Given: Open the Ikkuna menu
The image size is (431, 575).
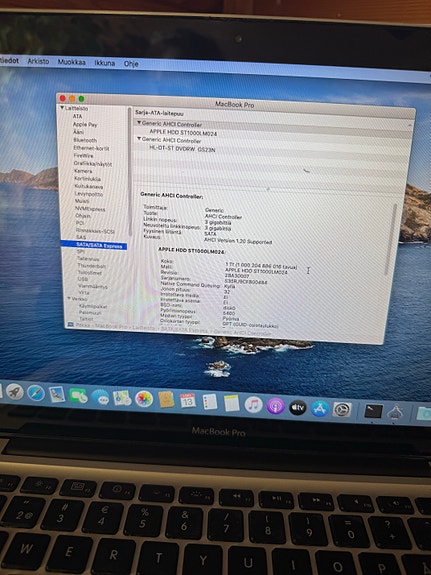Looking at the screenshot, I should click(x=105, y=63).
